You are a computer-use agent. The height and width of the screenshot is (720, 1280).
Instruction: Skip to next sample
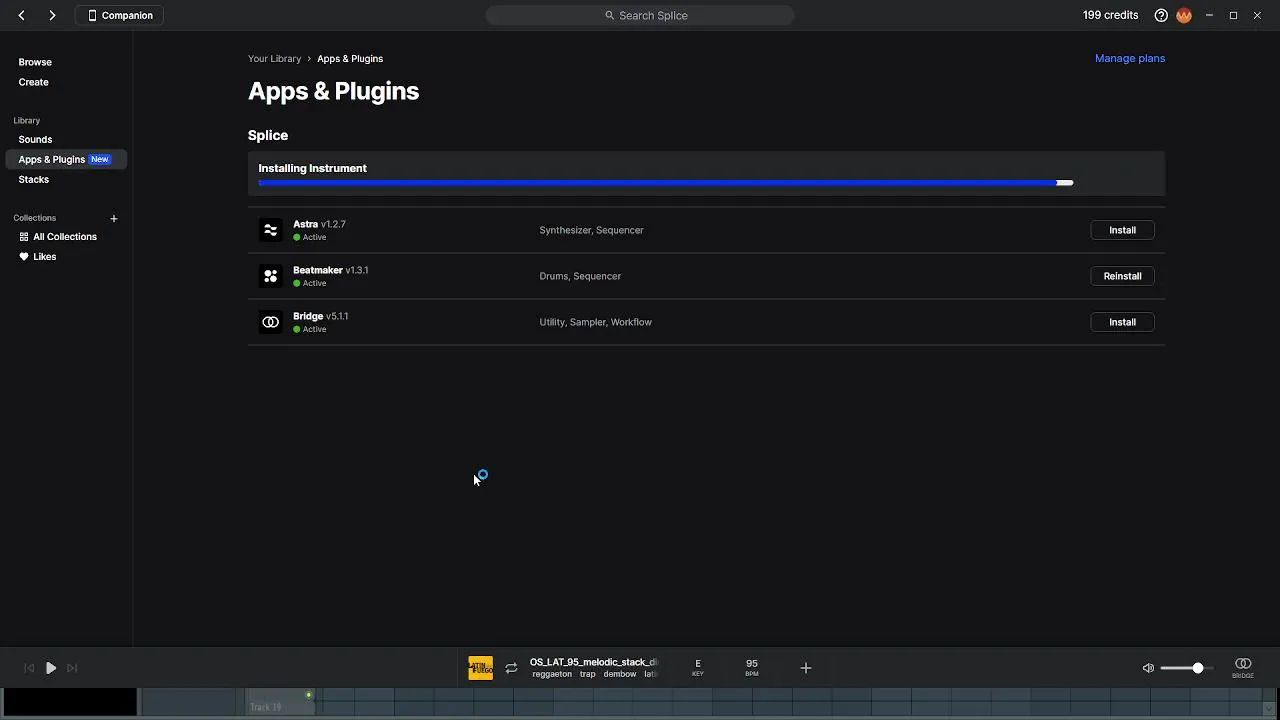pos(72,668)
